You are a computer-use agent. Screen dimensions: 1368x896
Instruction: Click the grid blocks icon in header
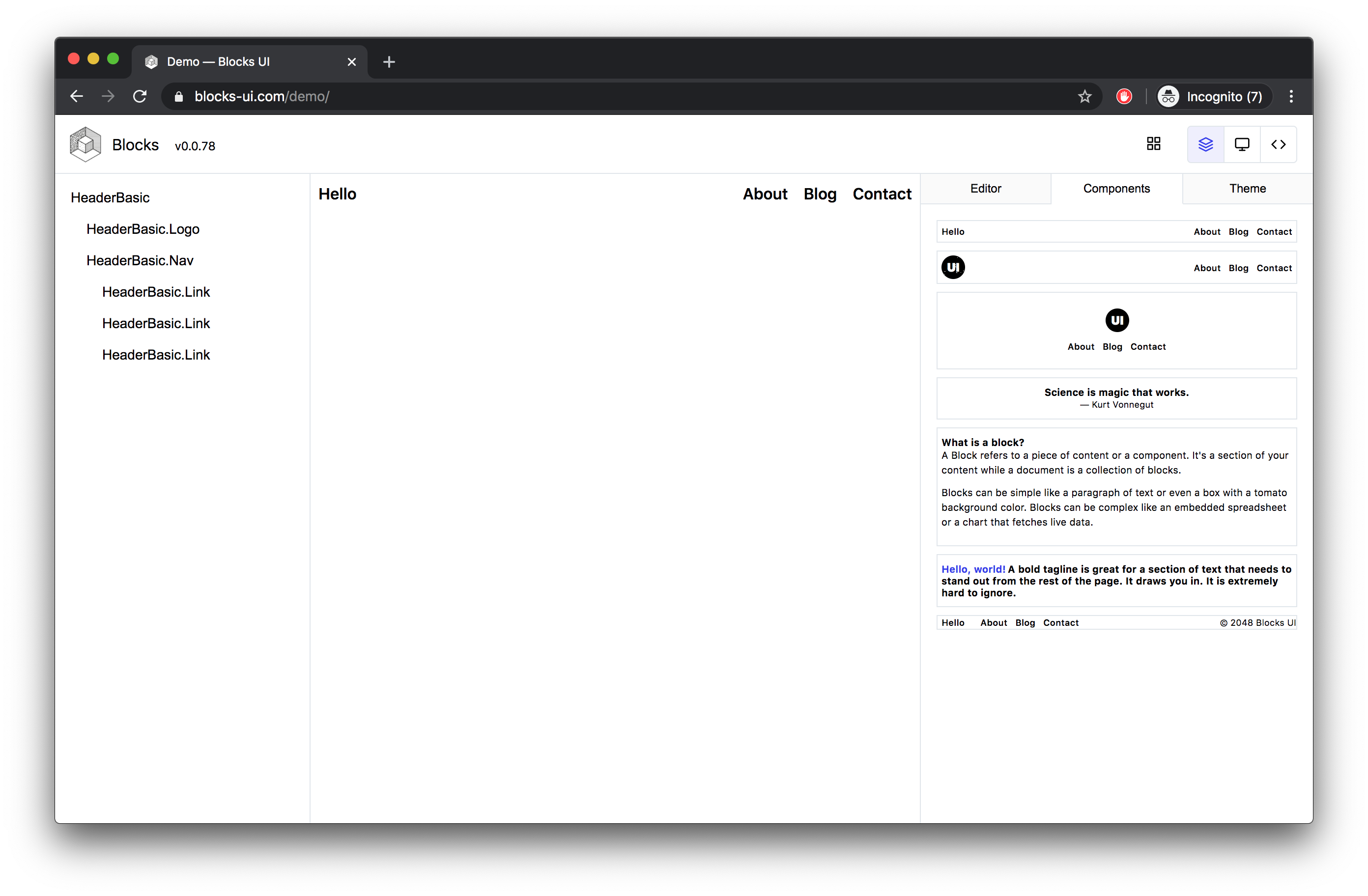1153,143
